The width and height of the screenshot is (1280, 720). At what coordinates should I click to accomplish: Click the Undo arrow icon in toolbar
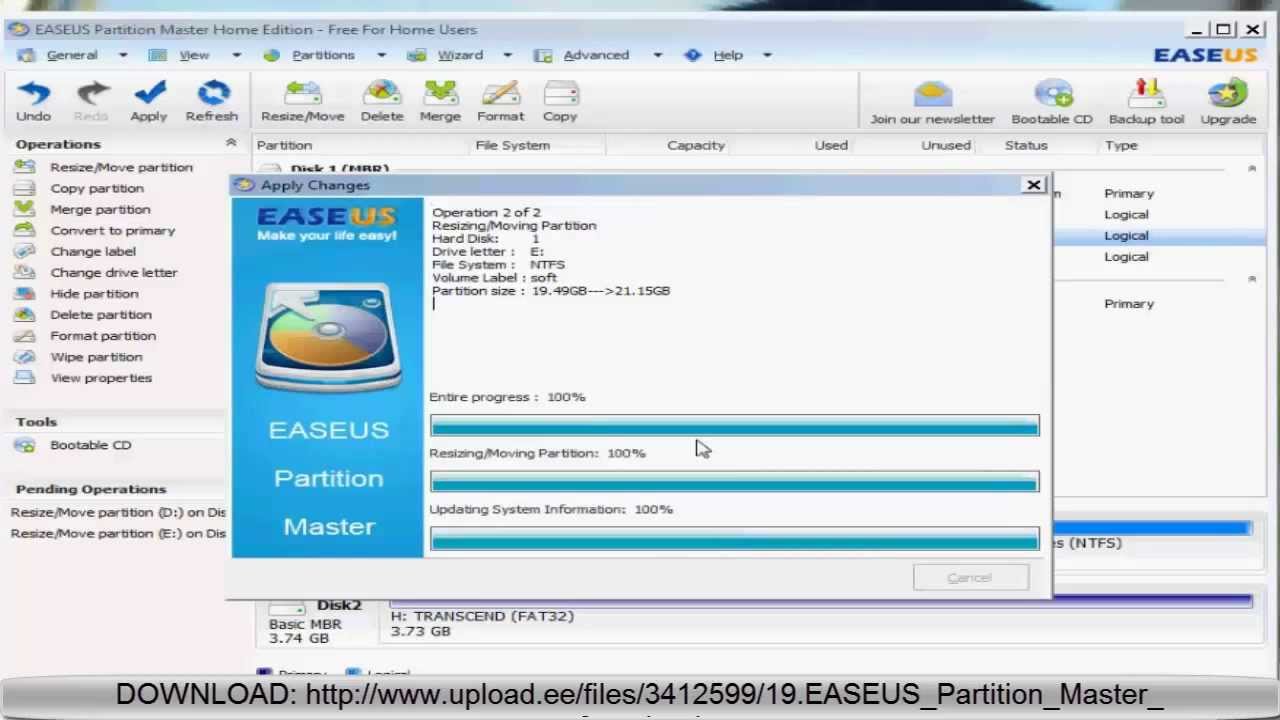(33, 94)
